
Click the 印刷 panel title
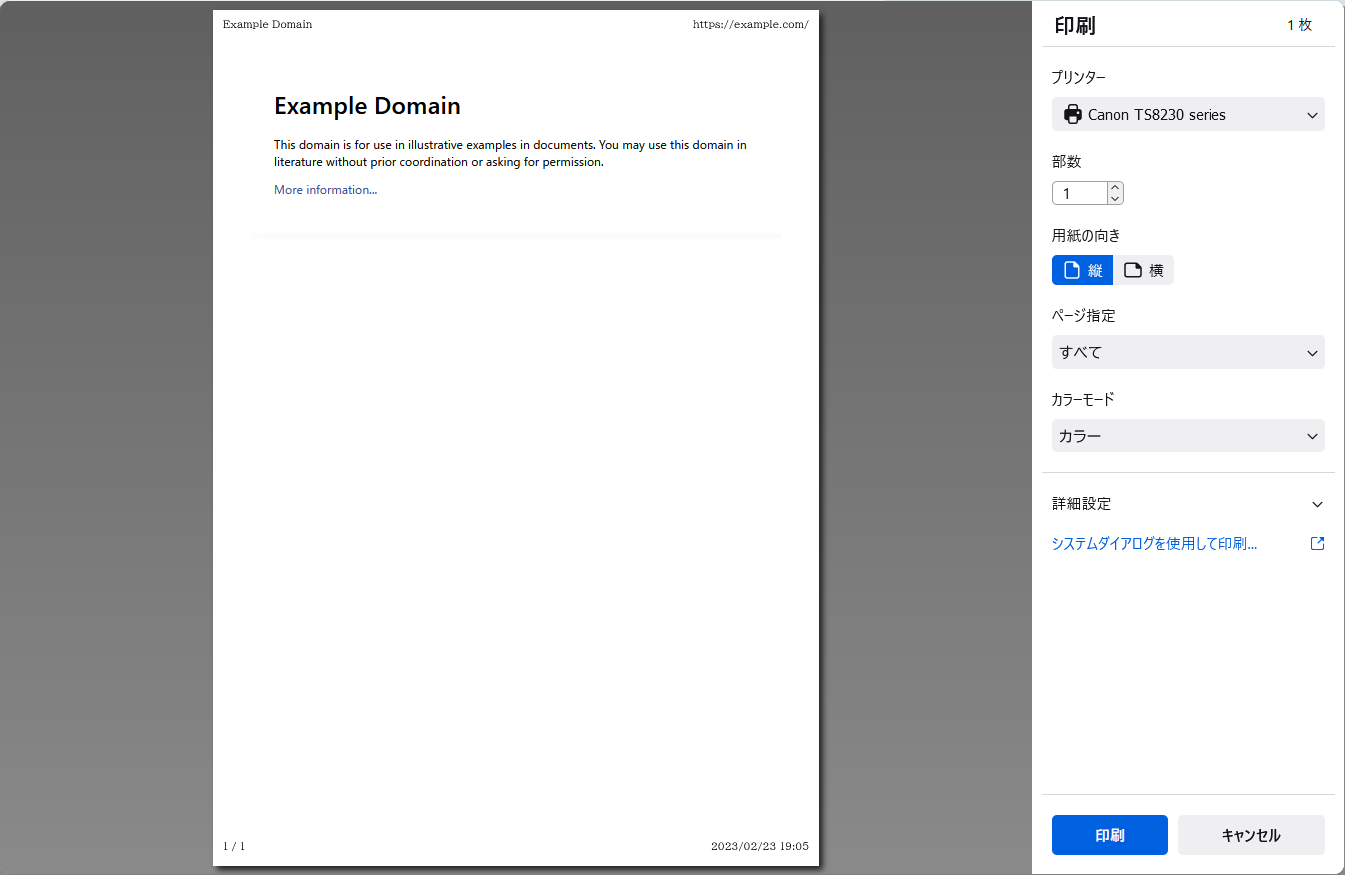point(1075,25)
